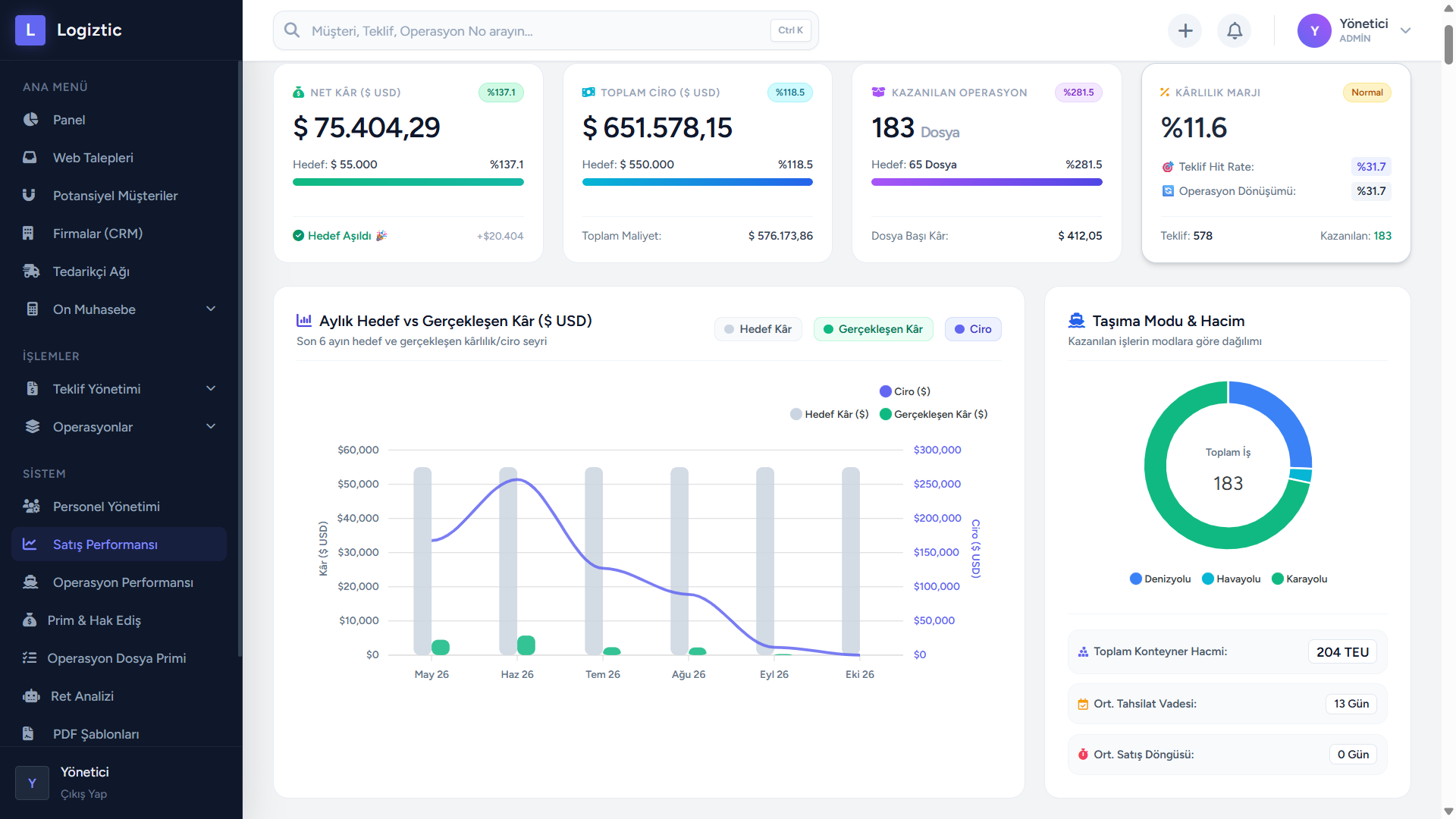The image size is (1456, 819).
Task: Toggle Hedef Kâr ($) chart legend entry
Action: click(830, 414)
